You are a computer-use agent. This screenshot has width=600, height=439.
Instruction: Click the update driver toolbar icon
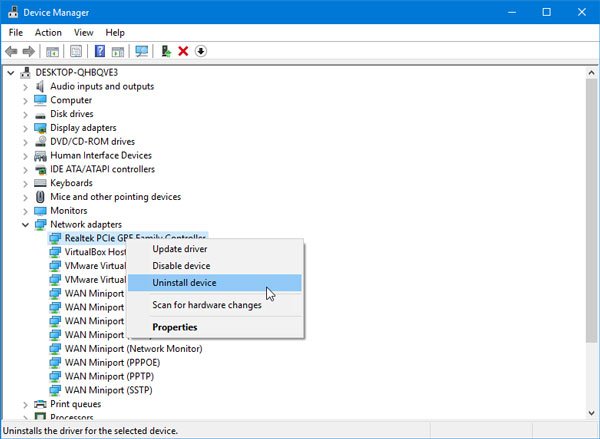[x=166, y=51]
